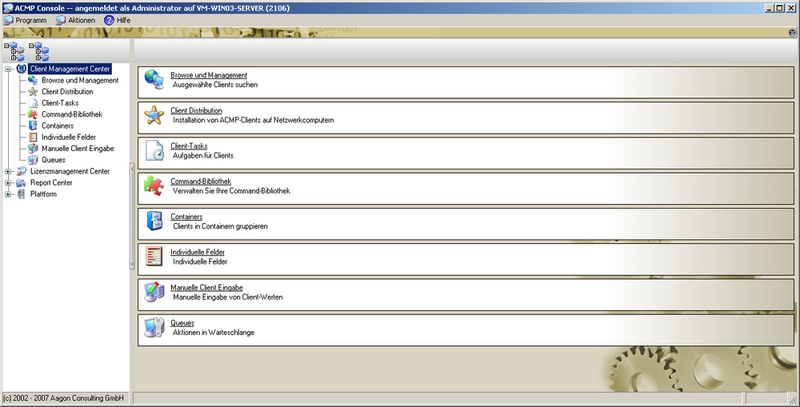The width and height of the screenshot is (800, 407).
Task: Select Client-Tasks tree entry
Action: point(60,103)
